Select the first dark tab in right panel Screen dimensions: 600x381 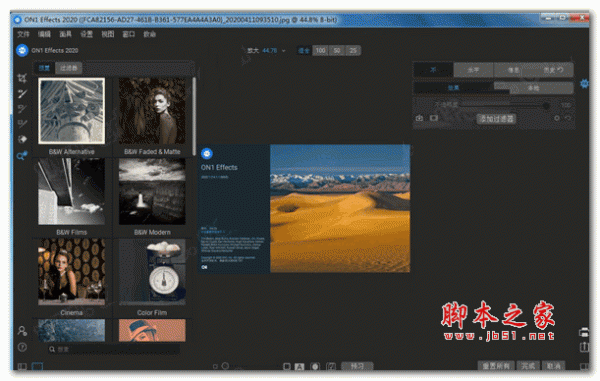tap(433, 70)
